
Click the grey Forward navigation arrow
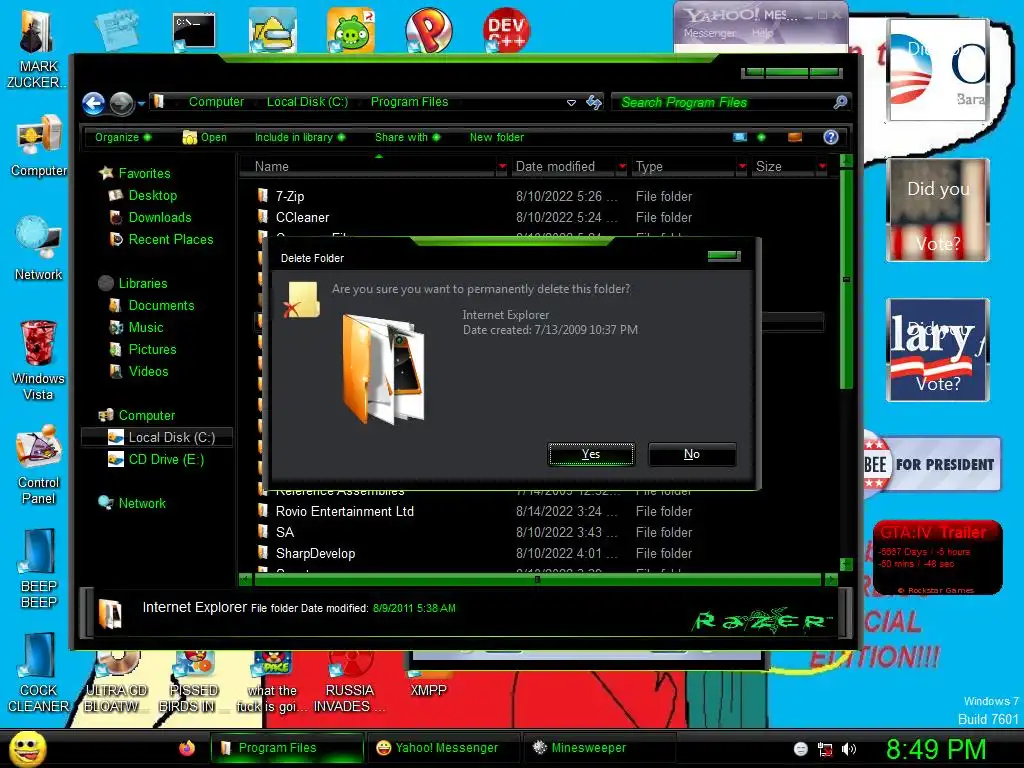pos(121,103)
